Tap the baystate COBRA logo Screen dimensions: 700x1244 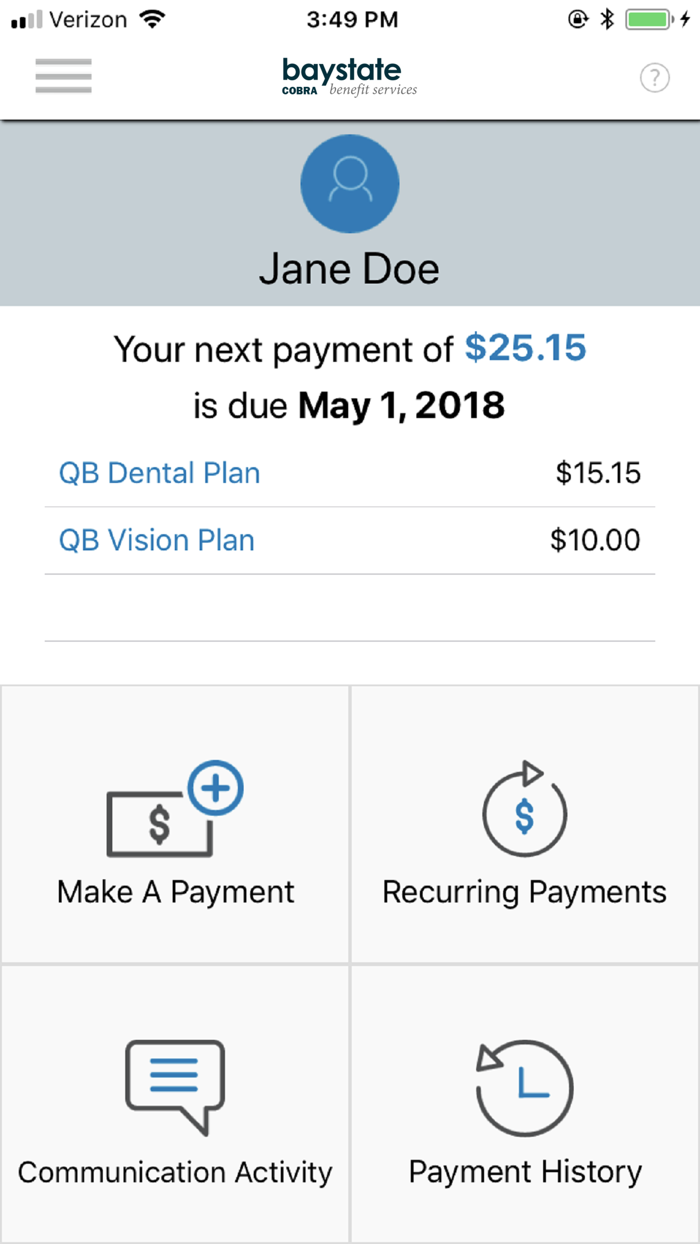349,76
